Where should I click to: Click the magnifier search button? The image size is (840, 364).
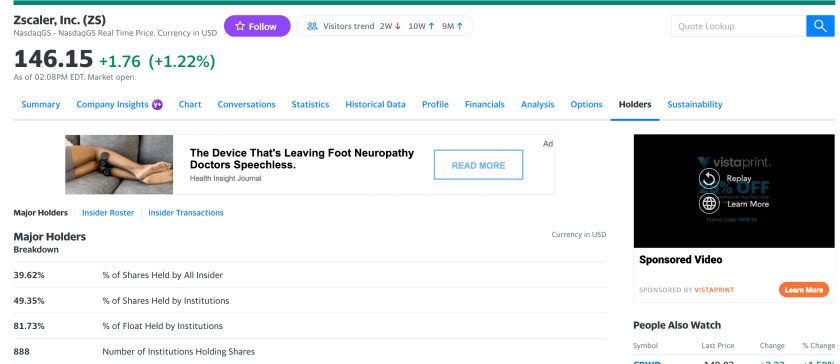(x=820, y=26)
